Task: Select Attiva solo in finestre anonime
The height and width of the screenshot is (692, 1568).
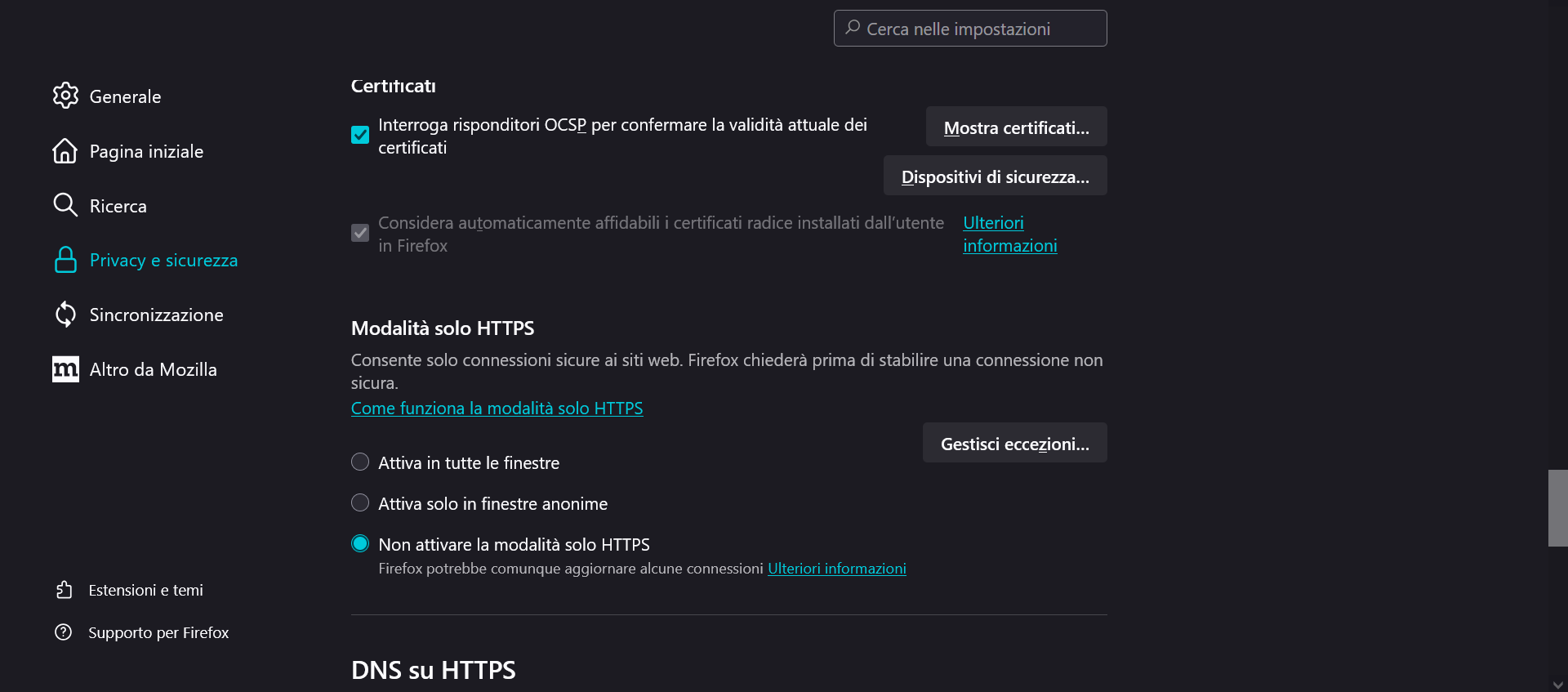Action: click(x=360, y=503)
